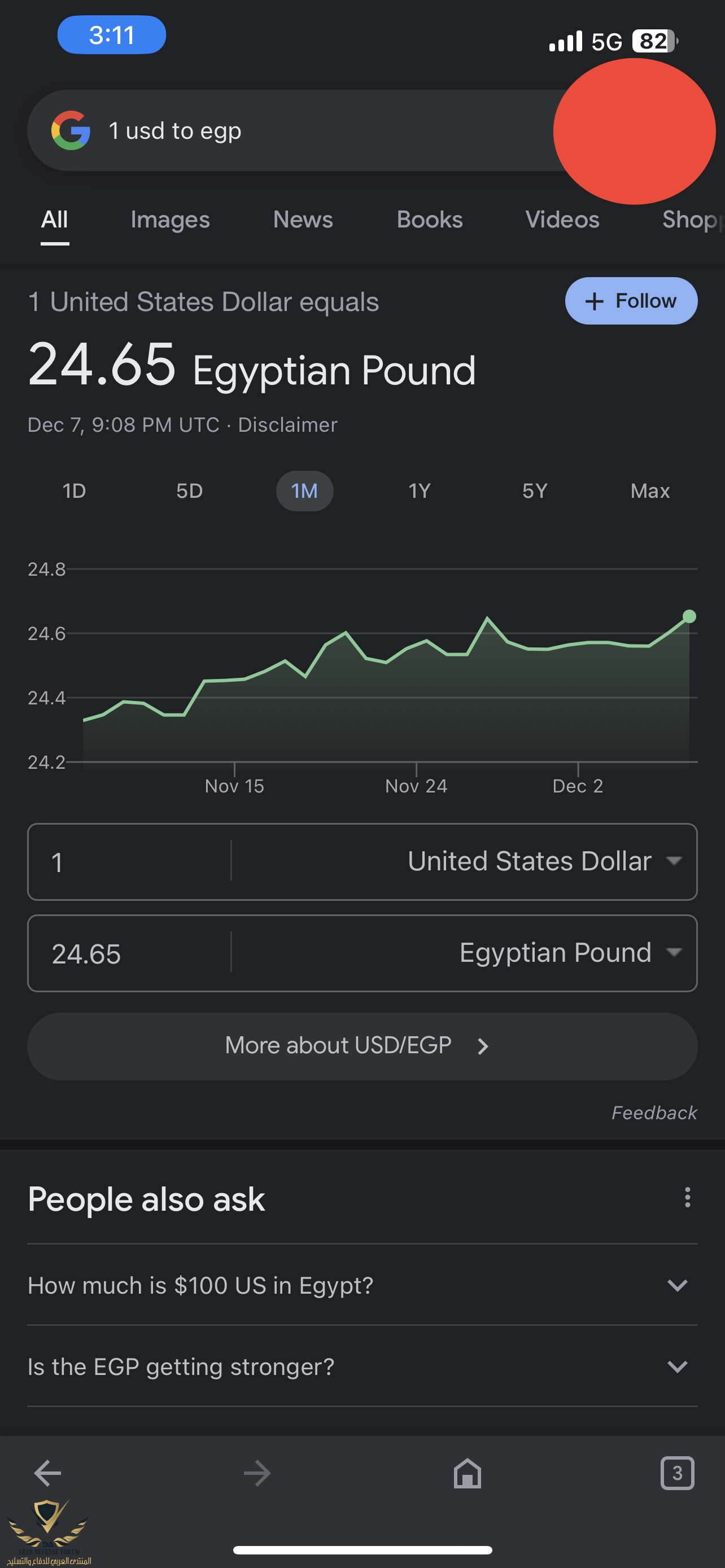Switch to the Images tab

pyautogui.click(x=170, y=220)
